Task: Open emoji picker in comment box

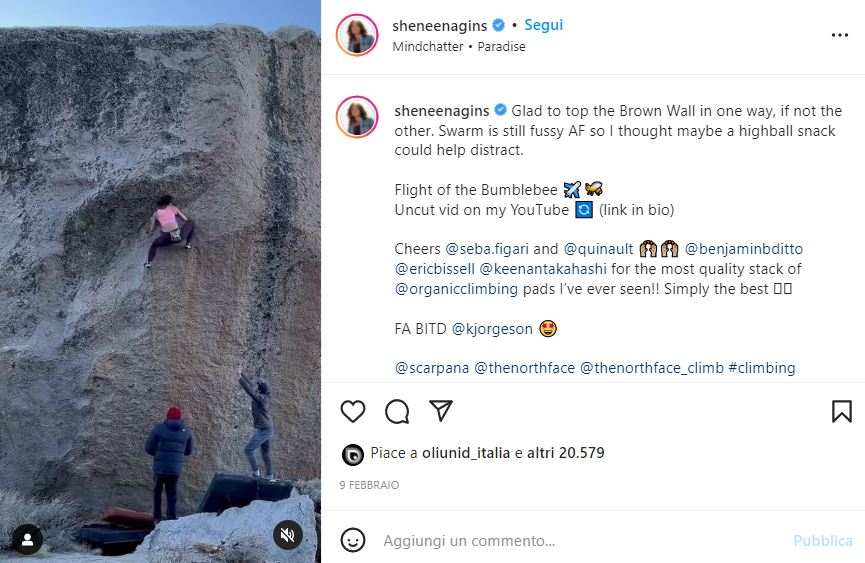Action: coord(353,540)
